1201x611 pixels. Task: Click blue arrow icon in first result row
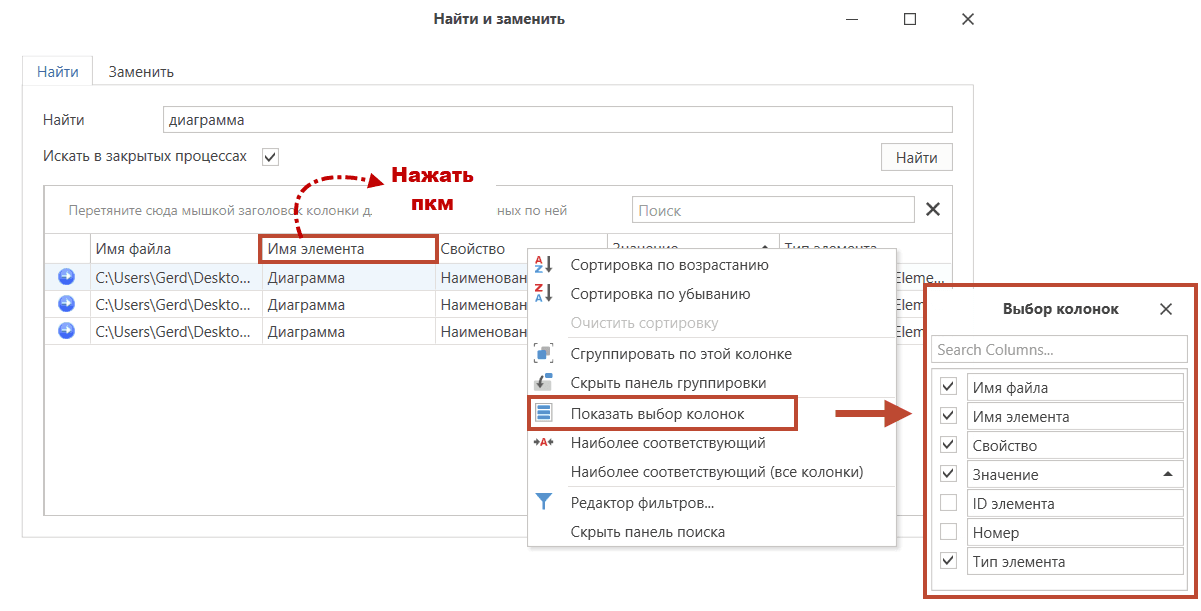point(67,277)
